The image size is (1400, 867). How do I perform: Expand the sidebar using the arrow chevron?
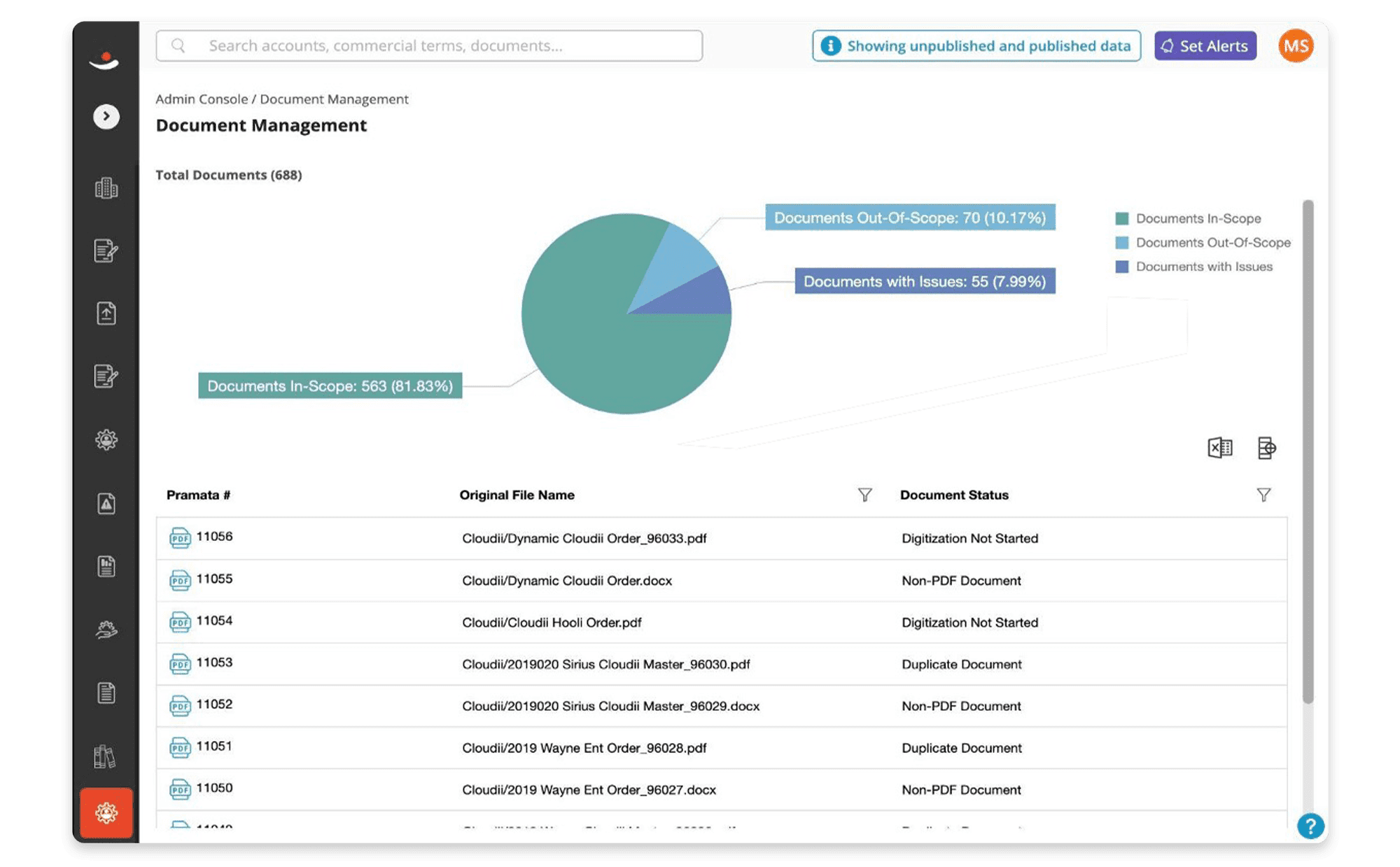106,117
